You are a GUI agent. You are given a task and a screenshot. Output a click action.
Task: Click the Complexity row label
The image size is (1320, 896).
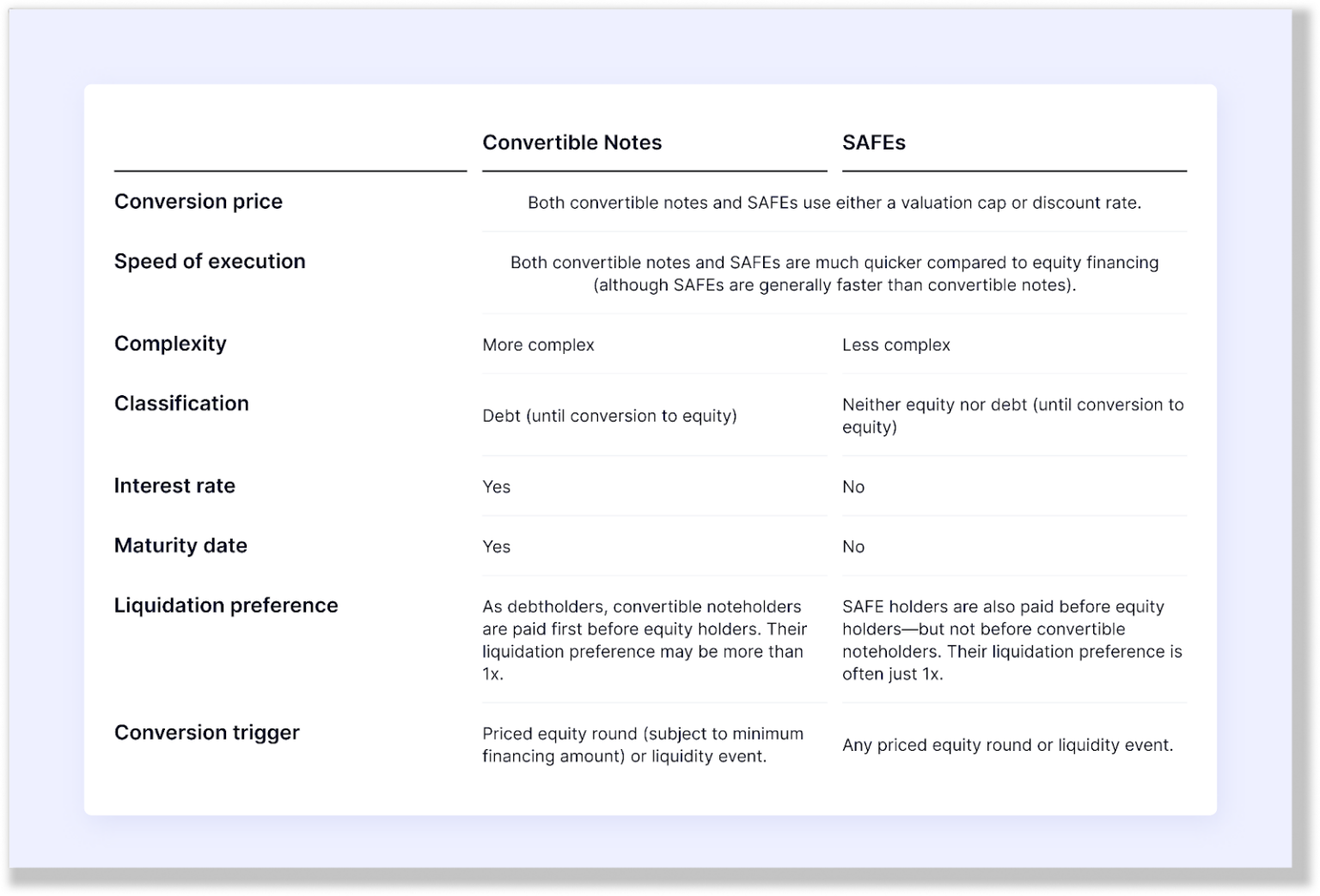tap(170, 344)
